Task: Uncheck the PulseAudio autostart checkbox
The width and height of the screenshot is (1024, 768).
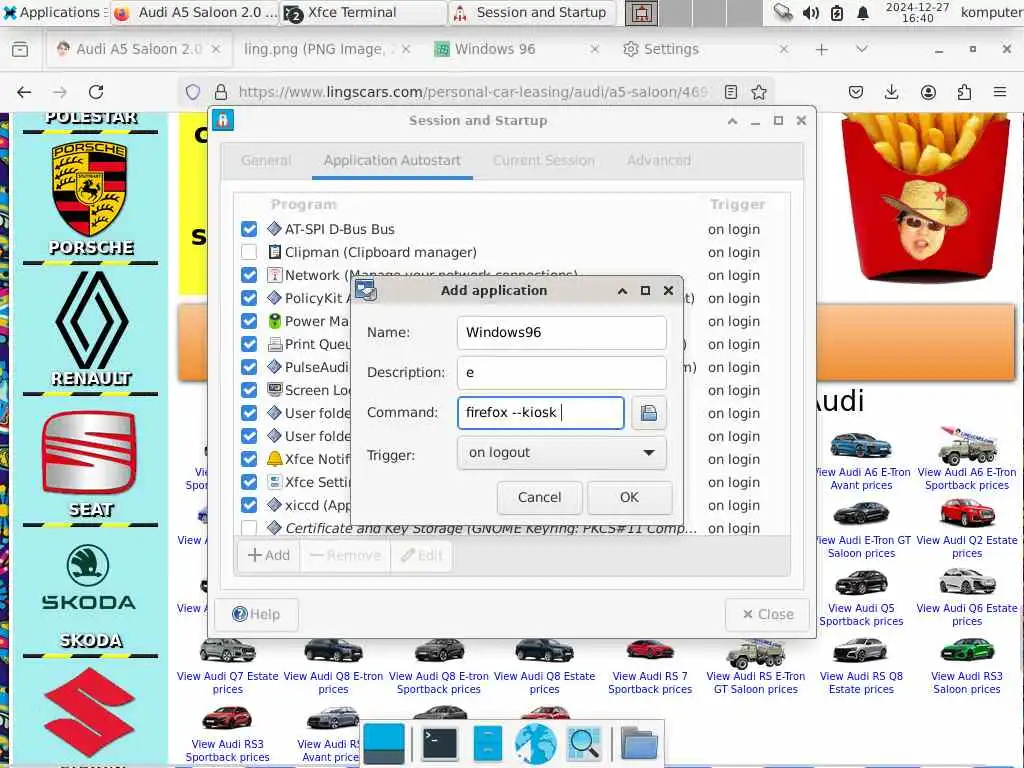Action: pos(249,367)
